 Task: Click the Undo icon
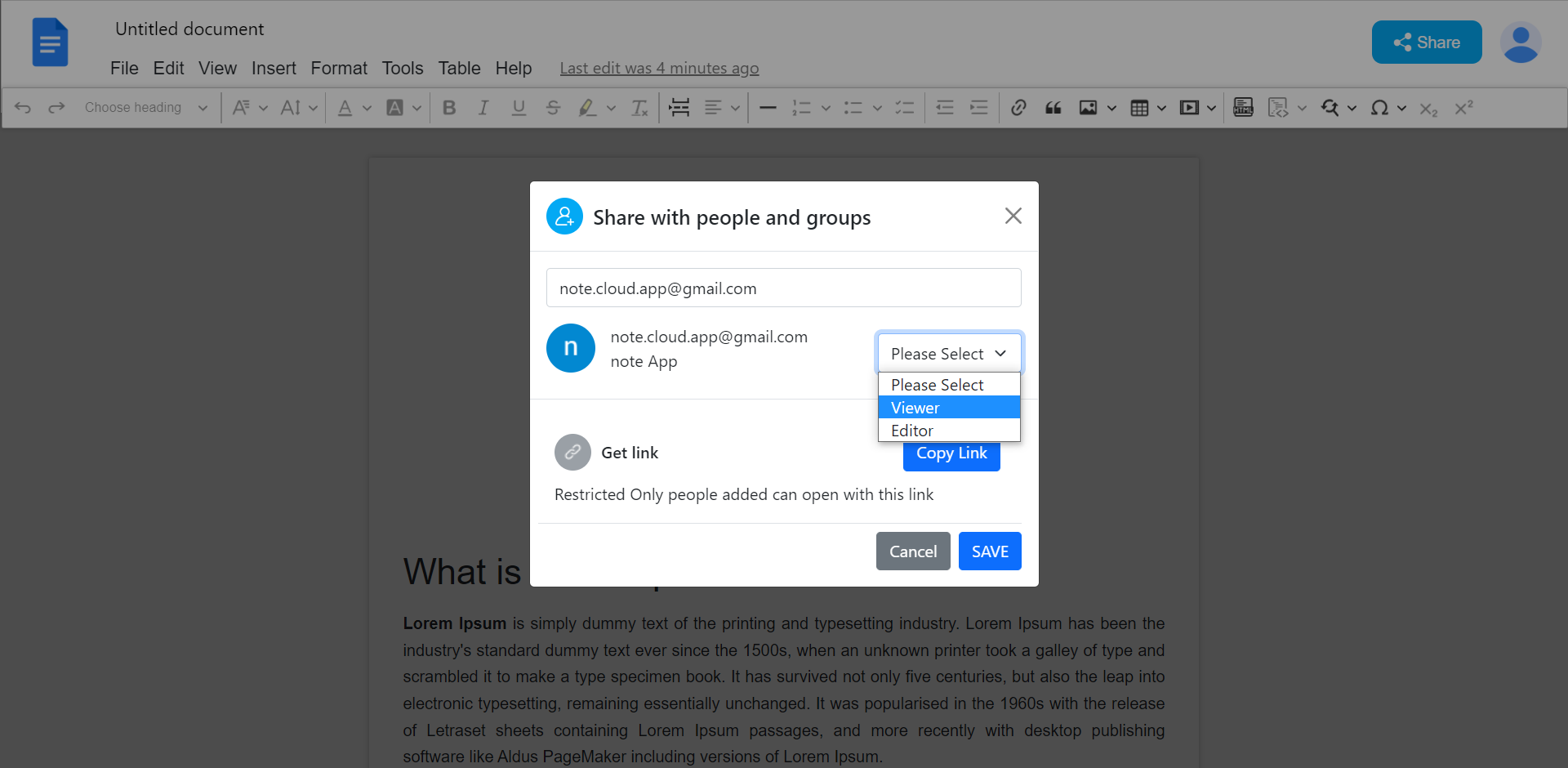coord(22,107)
